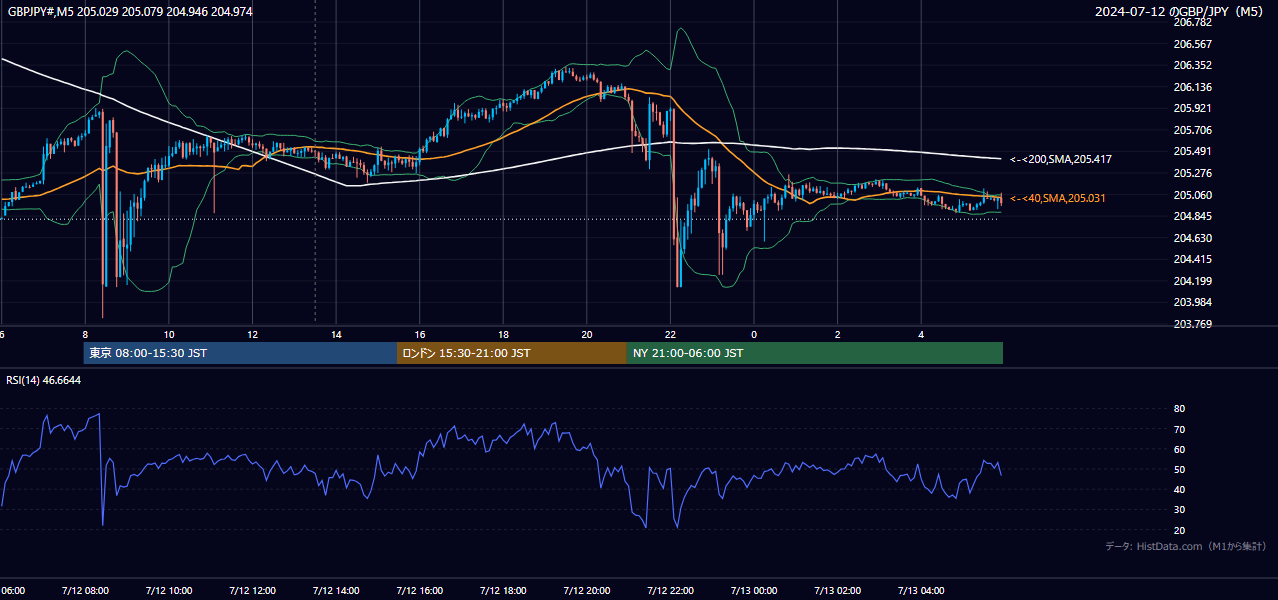The height and width of the screenshot is (600, 1278).
Task: Click price level 204.415 on the axis
Action: (x=1192, y=259)
